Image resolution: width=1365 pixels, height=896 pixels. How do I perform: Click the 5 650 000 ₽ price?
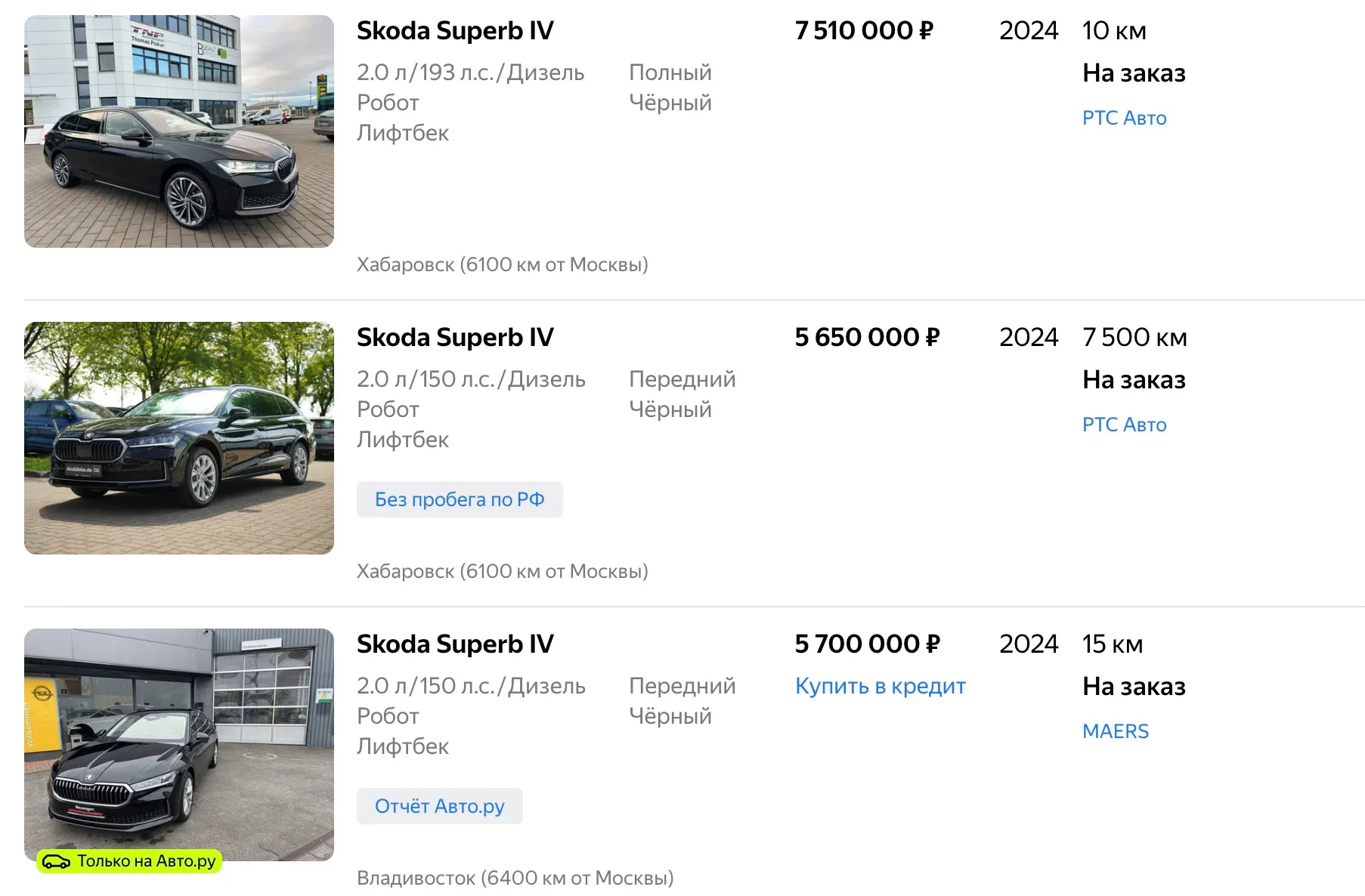tap(867, 338)
